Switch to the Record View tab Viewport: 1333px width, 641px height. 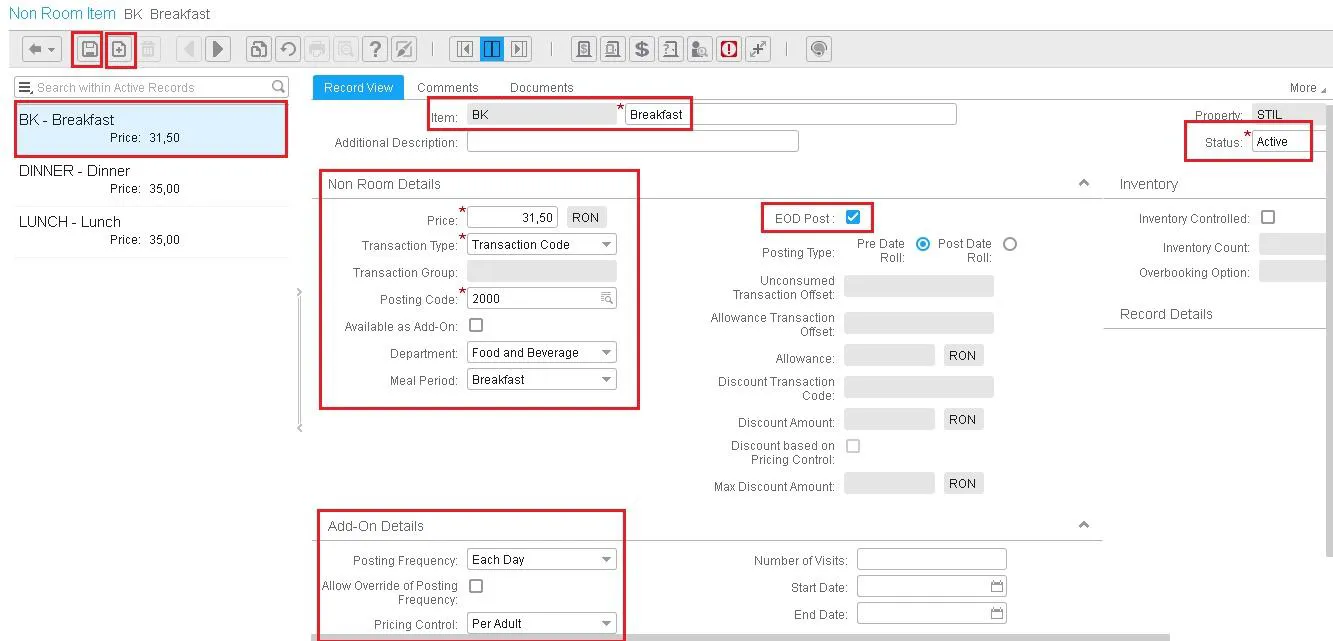coord(358,87)
